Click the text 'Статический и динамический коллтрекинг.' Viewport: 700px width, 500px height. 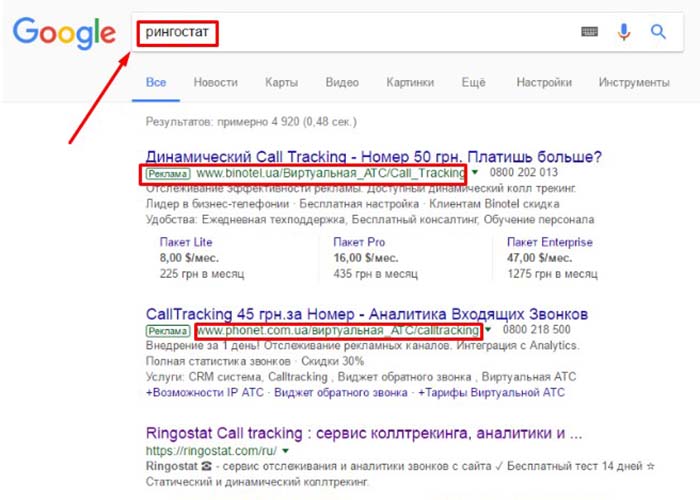point(257,482)
